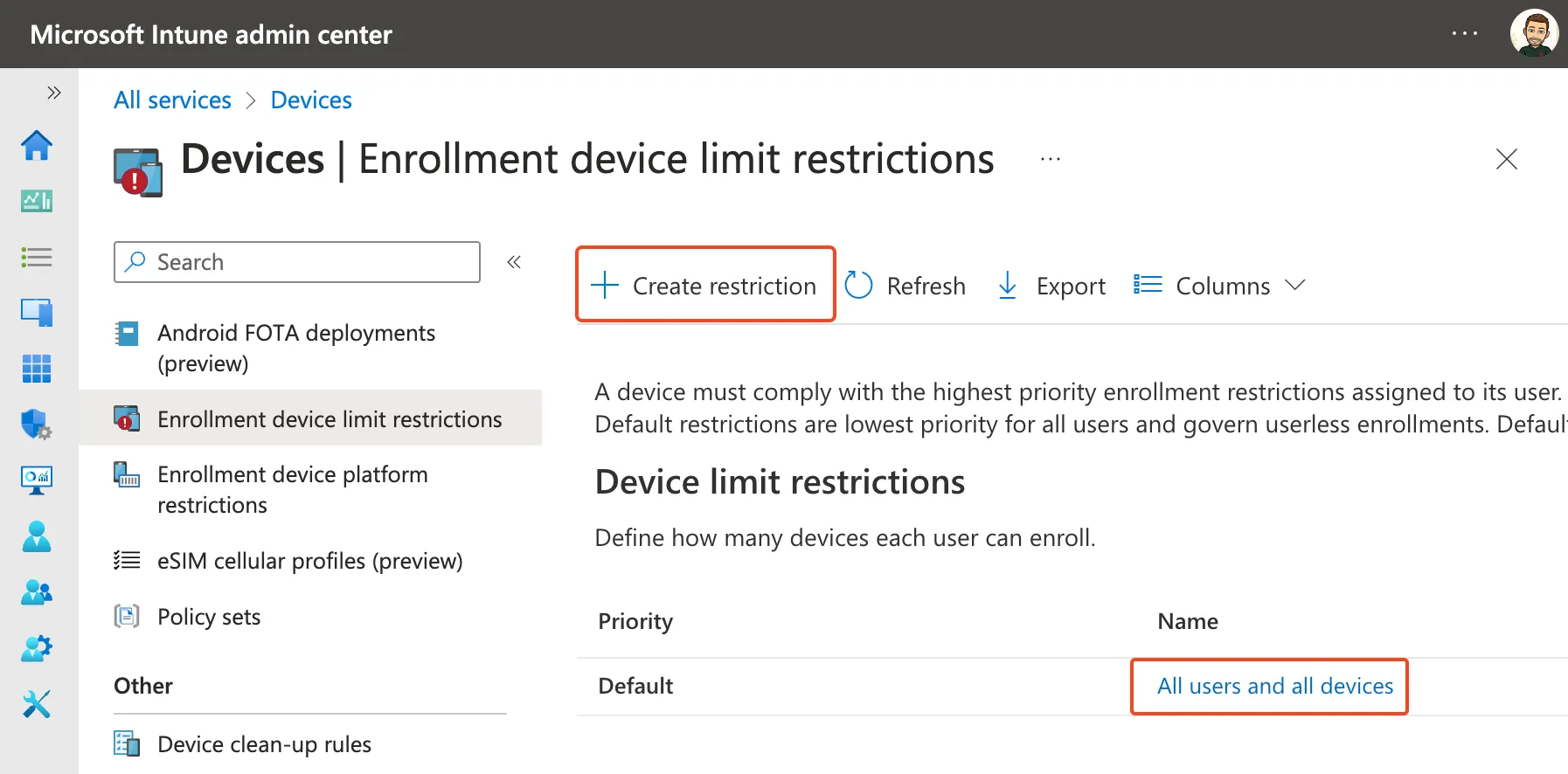Collapse the devices menu with double-left chevron
Screen dimensions: 1568x774
(514, 262)
